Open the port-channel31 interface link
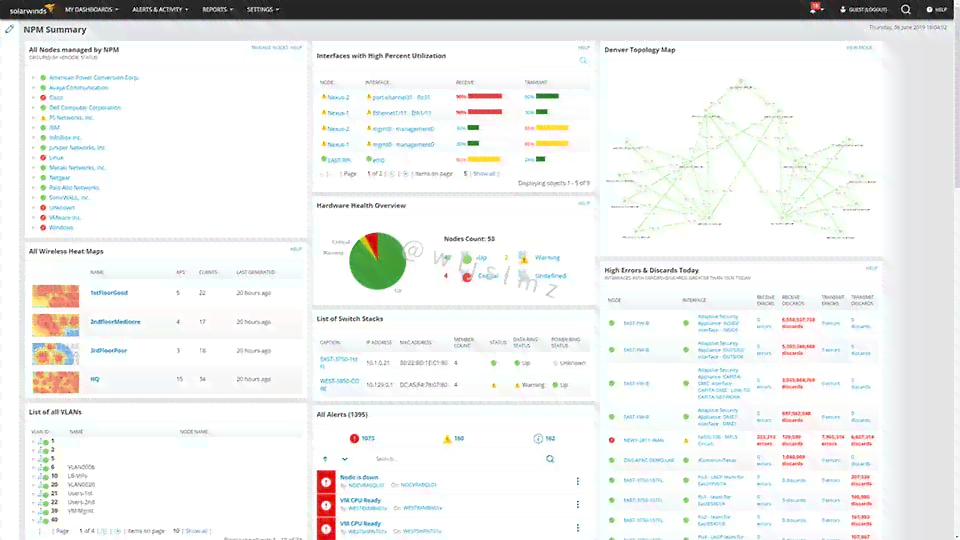 pos(401,97)
